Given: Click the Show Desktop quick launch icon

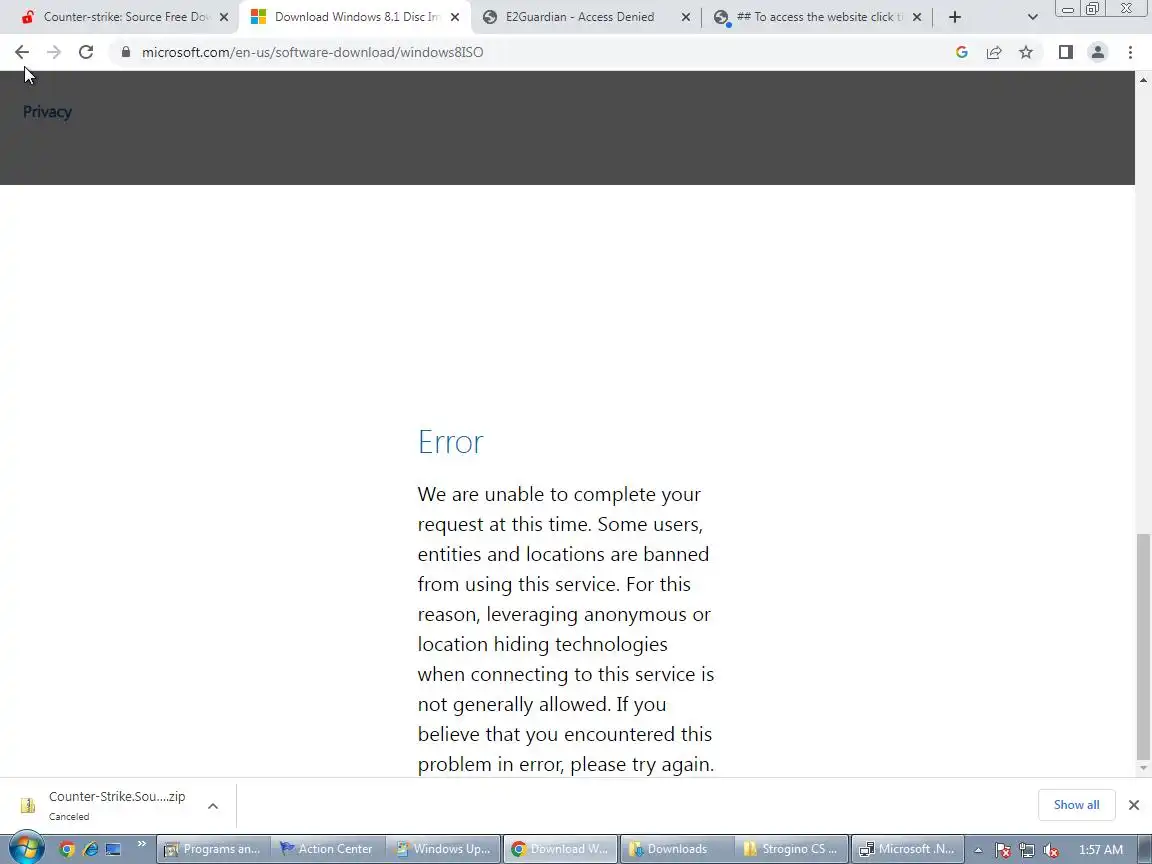Looking at the screenshot, I should click(x=112, y=849).
